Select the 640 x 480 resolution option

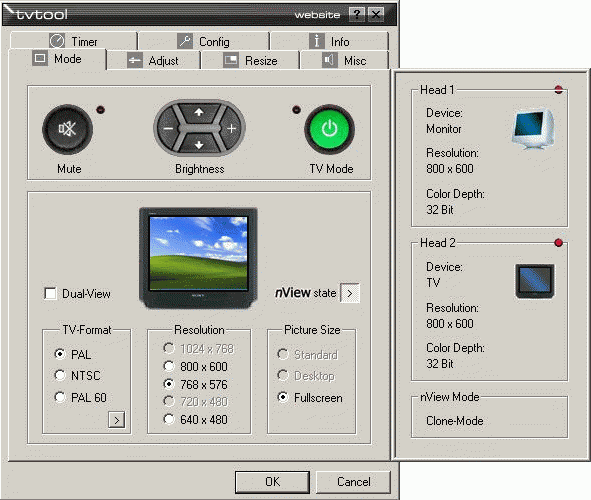pyautogui.click(x=168, y=419)
